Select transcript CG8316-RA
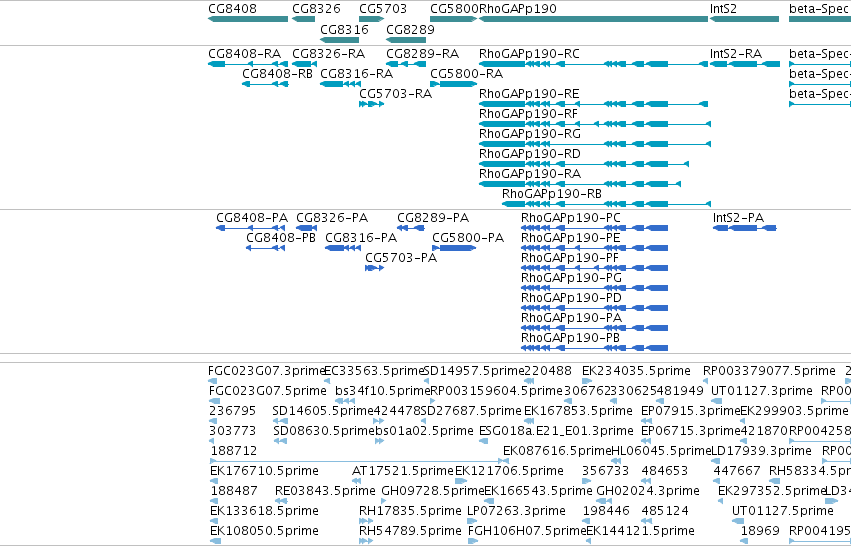851x546 pixels. [340, 84]
